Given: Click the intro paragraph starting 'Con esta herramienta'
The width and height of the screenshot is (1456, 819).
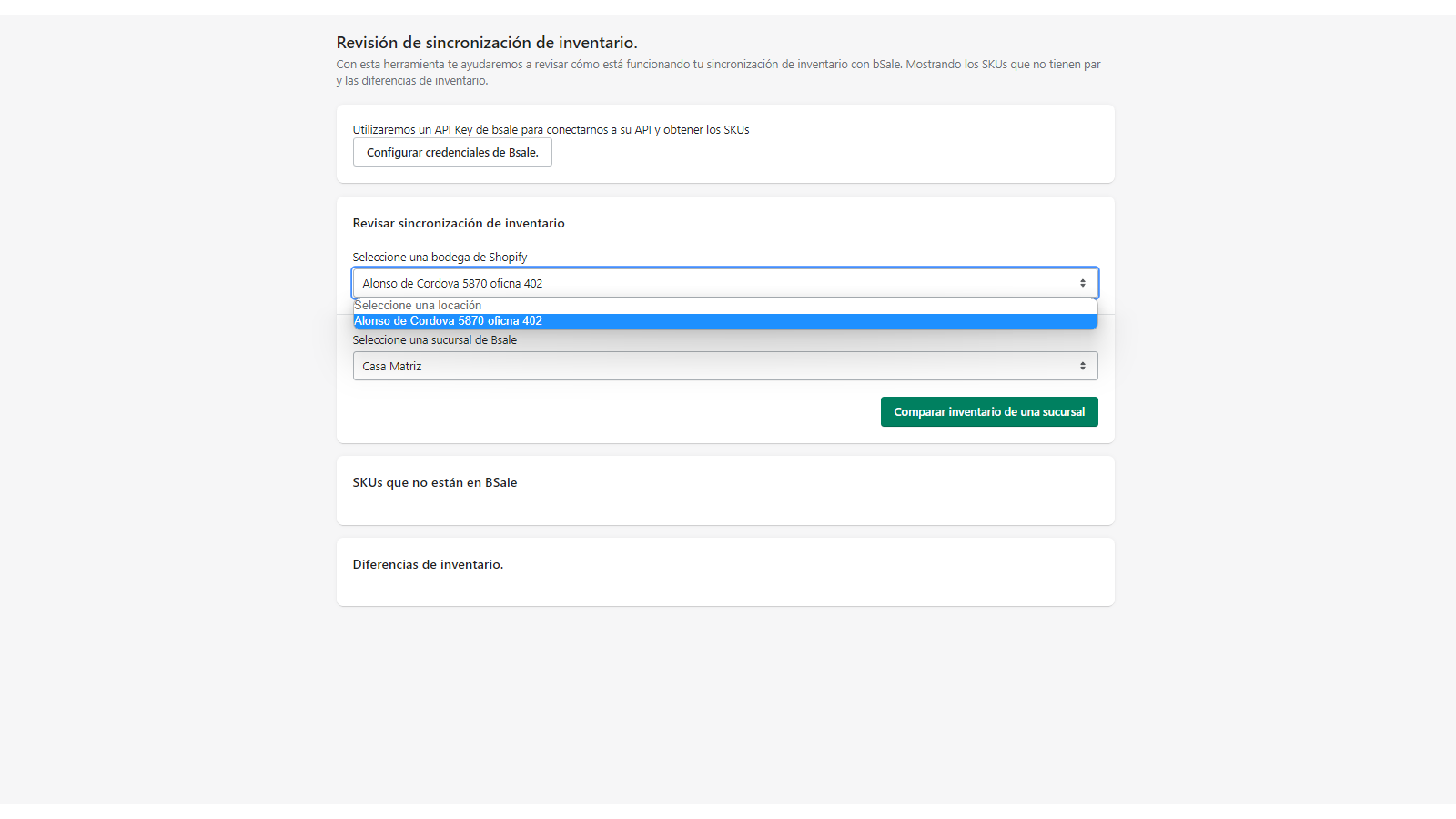Looking at the screenshot, I should pos(717,66).
